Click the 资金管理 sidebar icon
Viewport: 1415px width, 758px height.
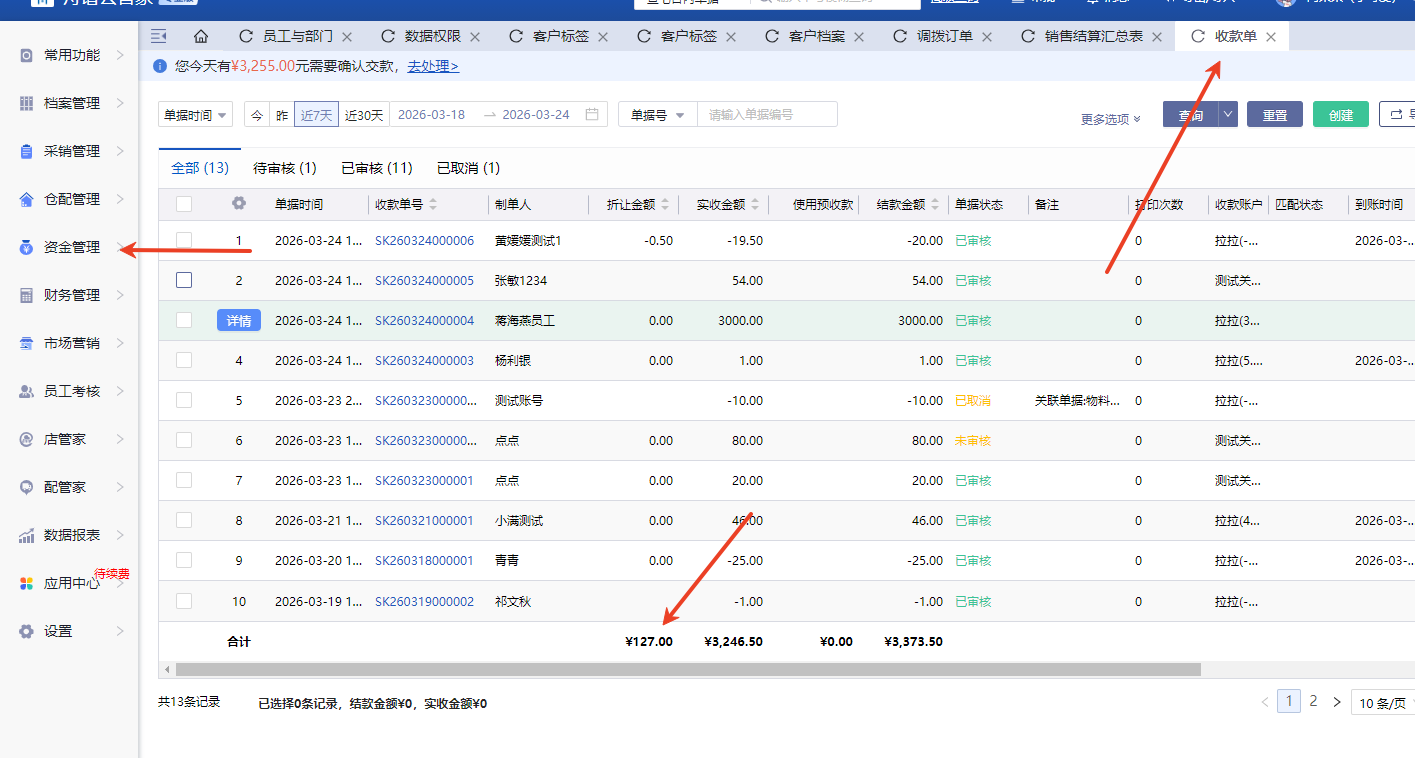(x=27, y=248)
